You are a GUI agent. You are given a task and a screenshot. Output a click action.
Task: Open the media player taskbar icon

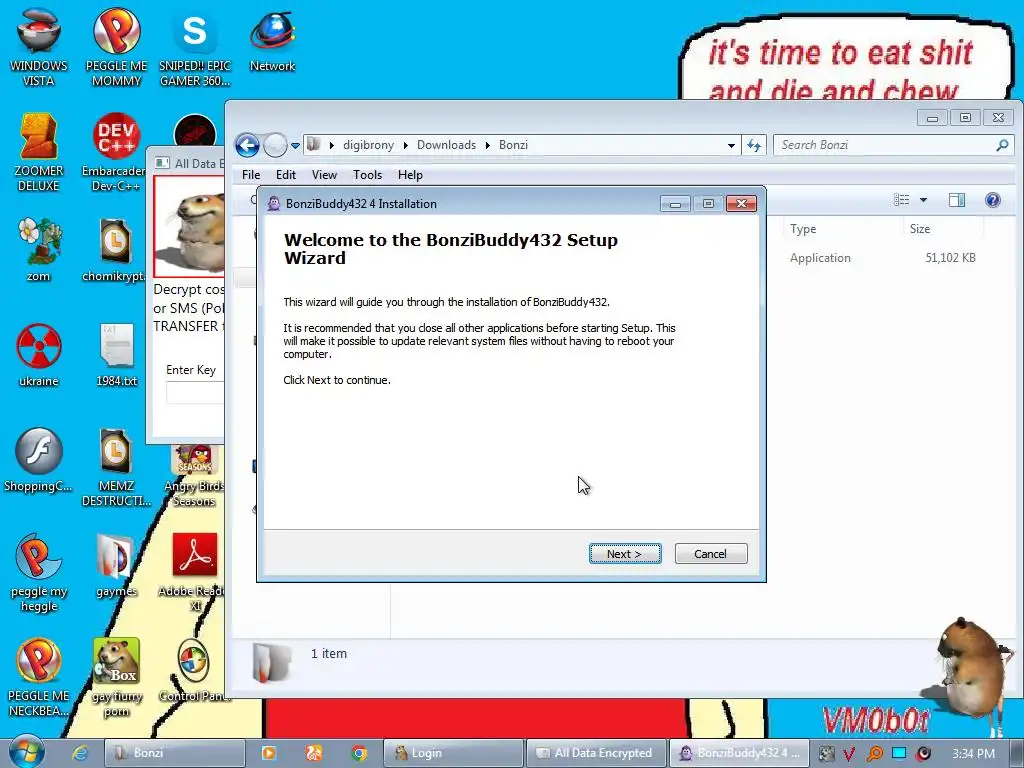pos(268,753)
